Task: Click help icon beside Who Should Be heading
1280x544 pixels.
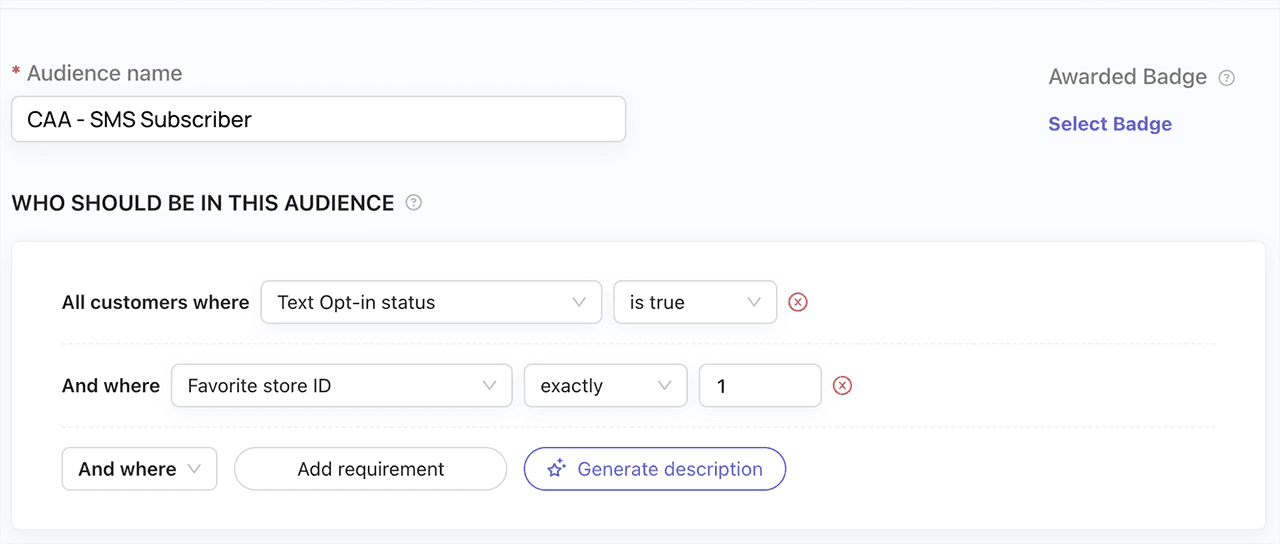Action: click(x=413, y=203)
